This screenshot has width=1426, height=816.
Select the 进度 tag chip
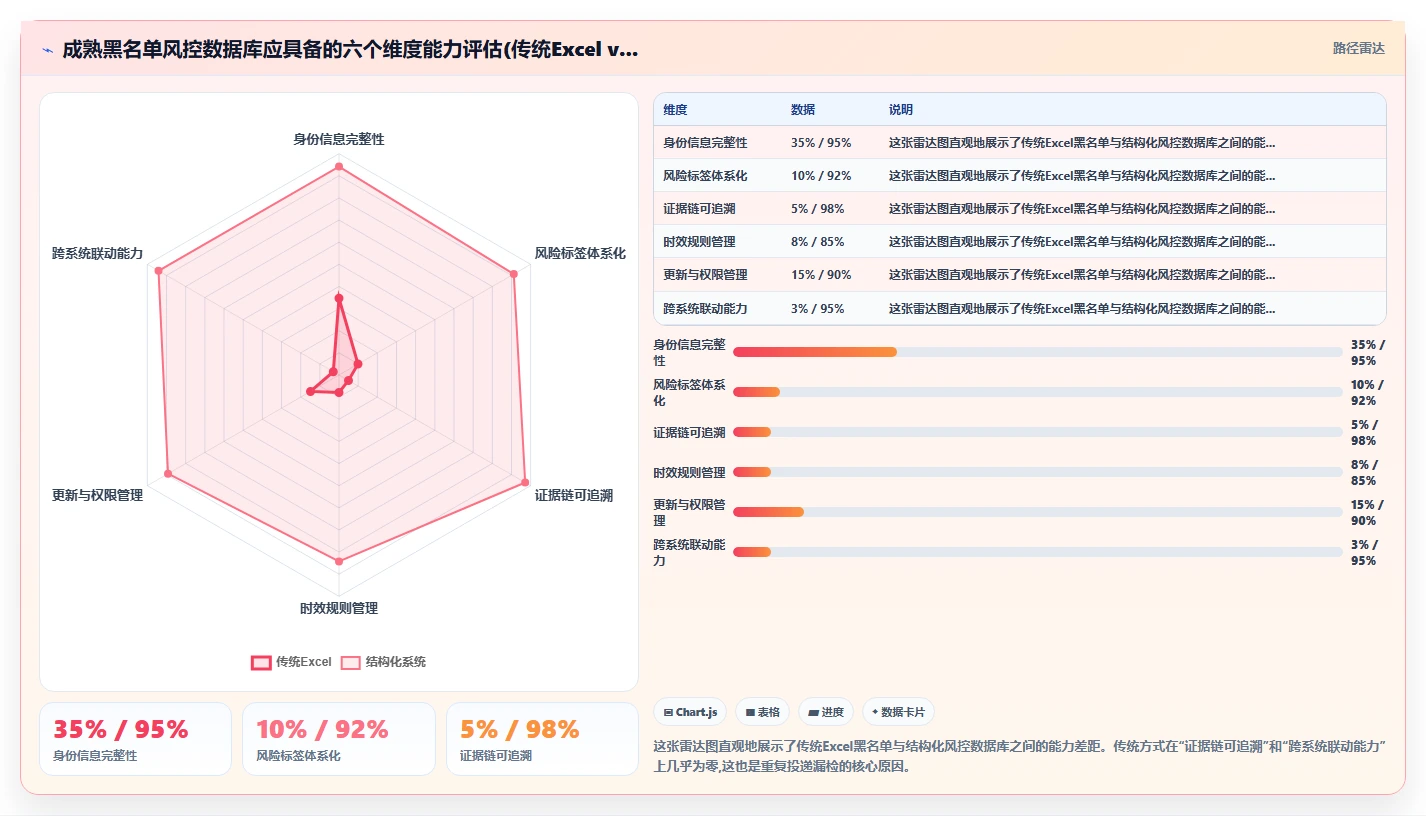pos(826,712)
